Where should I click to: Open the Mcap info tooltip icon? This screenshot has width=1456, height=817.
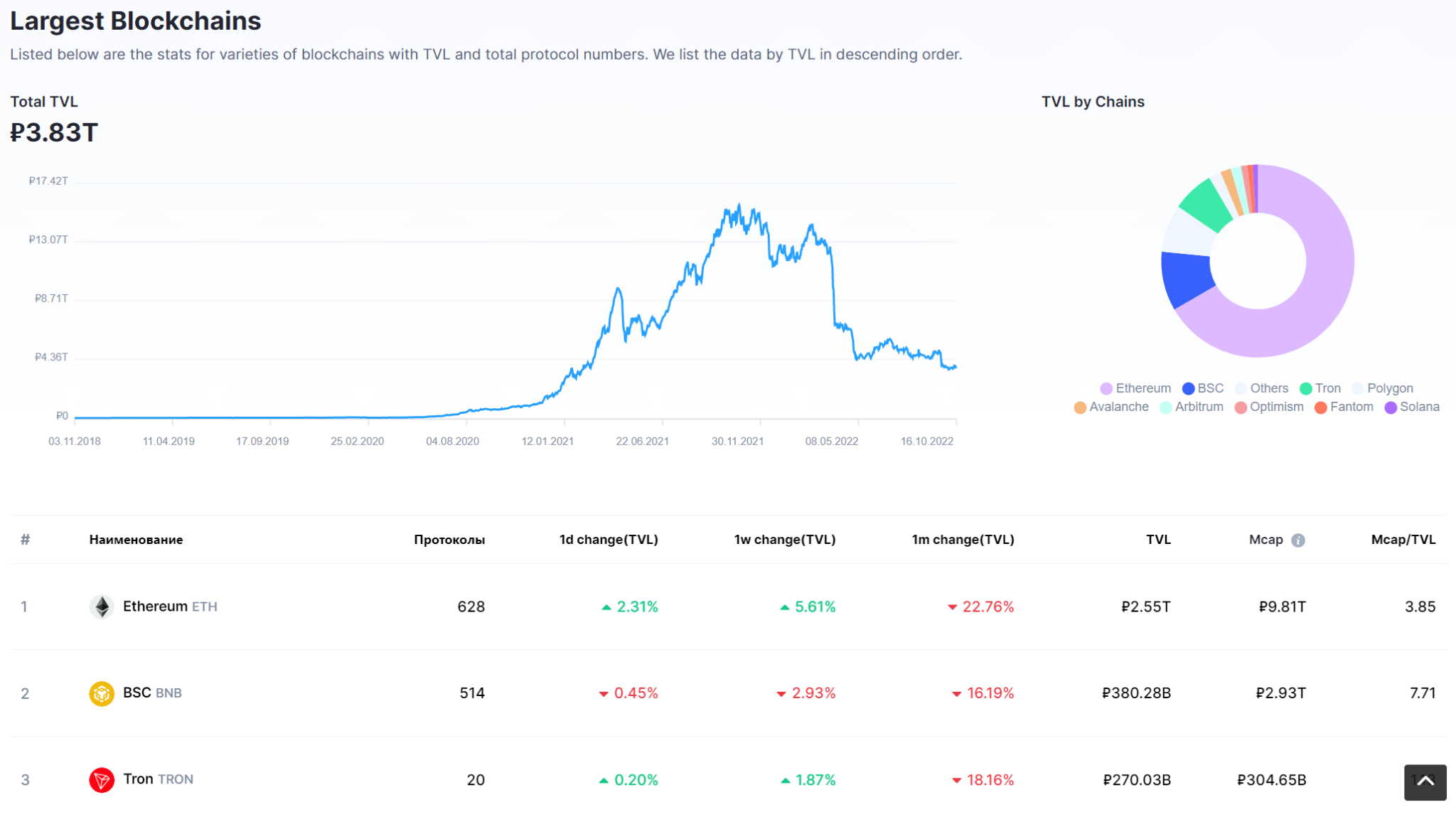(x=1300, y=539)
